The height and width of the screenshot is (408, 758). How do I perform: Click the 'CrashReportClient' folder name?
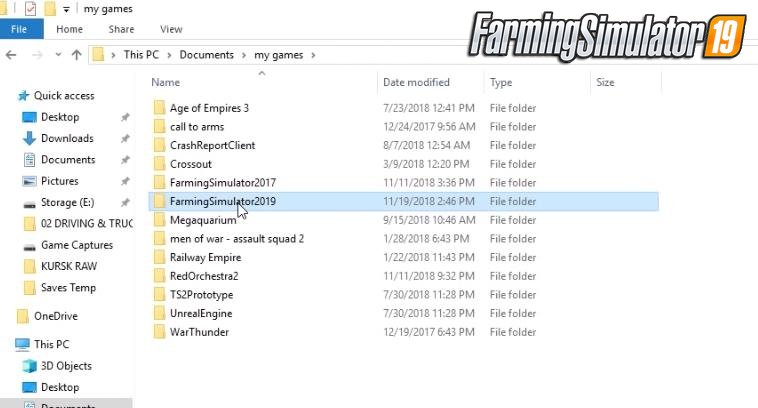[x=212, y=146]
